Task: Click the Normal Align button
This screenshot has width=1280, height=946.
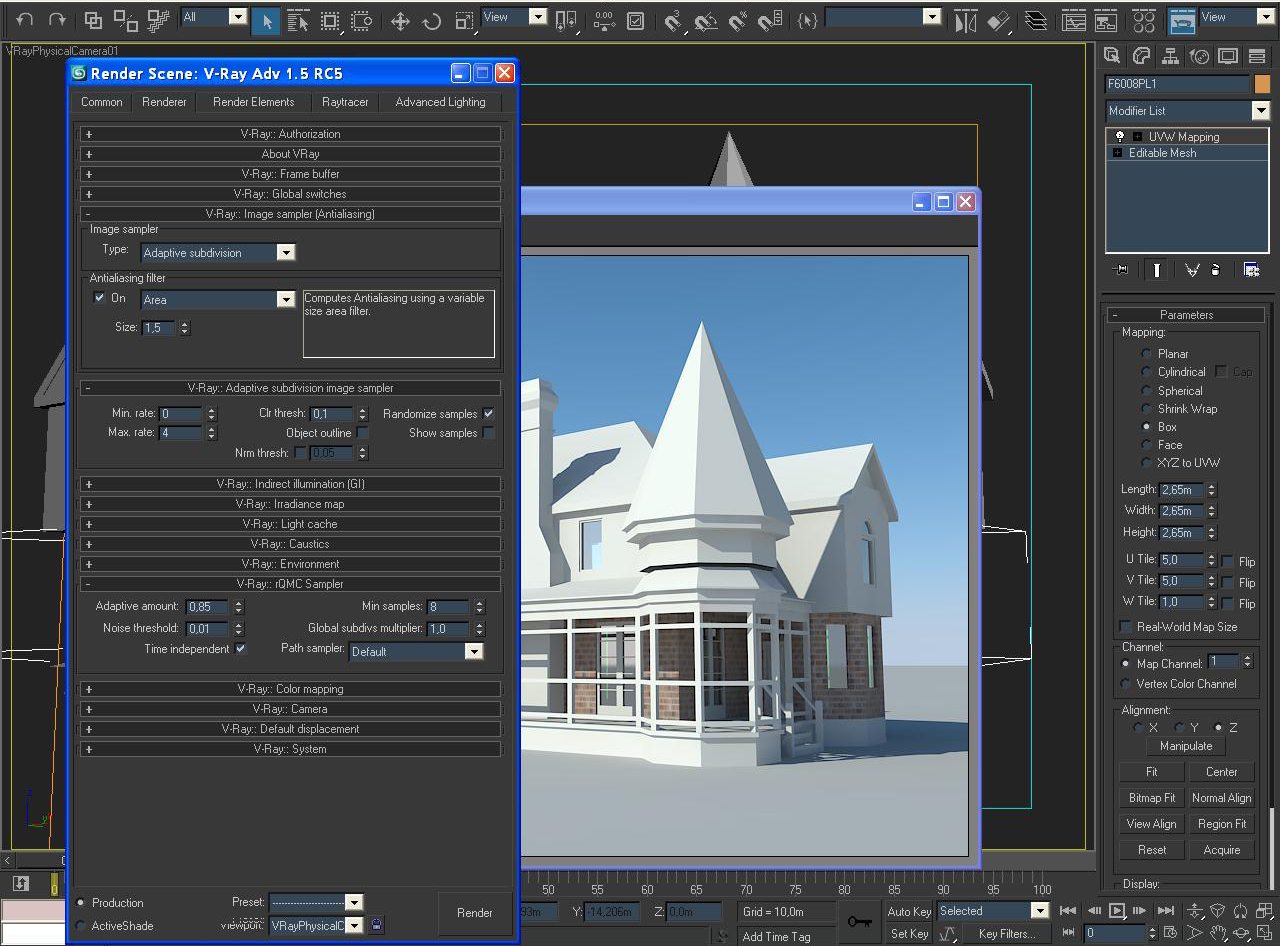Action: coord(1222,798)
